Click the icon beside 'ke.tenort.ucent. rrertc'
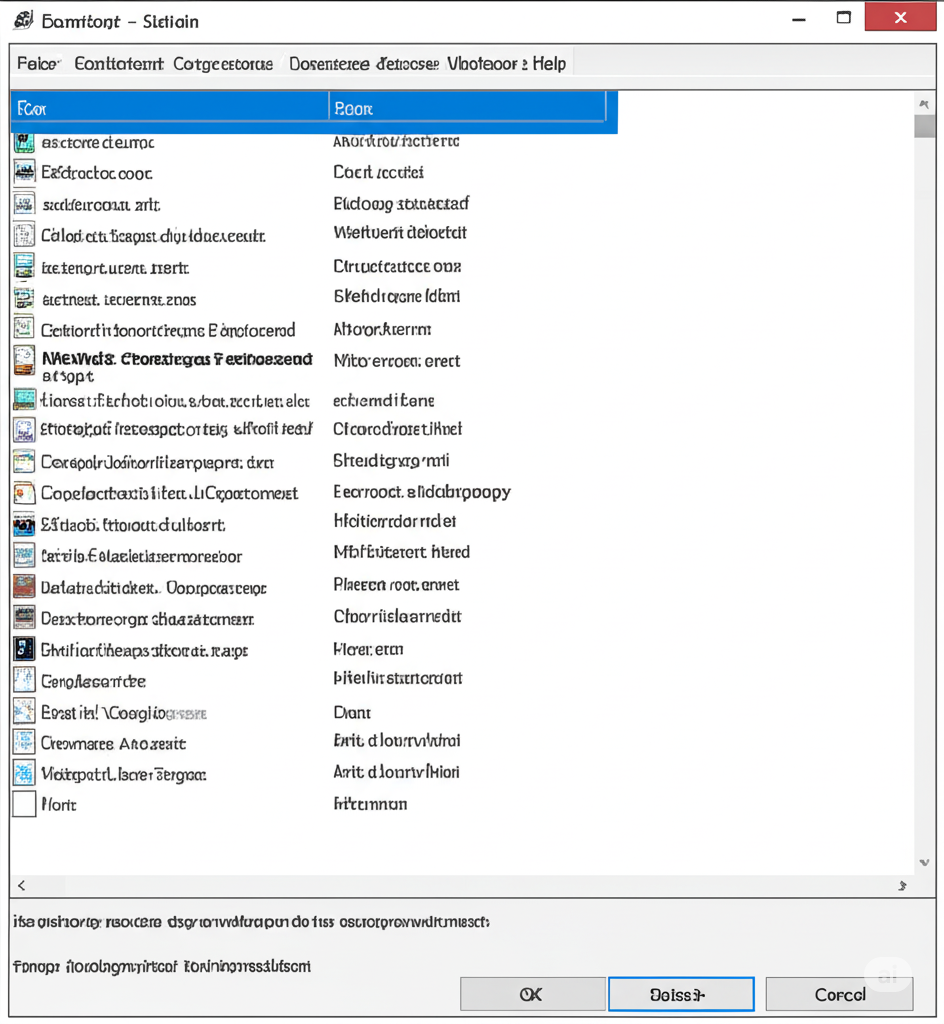The width and height of the screenshot is (944, 1024). point(24,267)
